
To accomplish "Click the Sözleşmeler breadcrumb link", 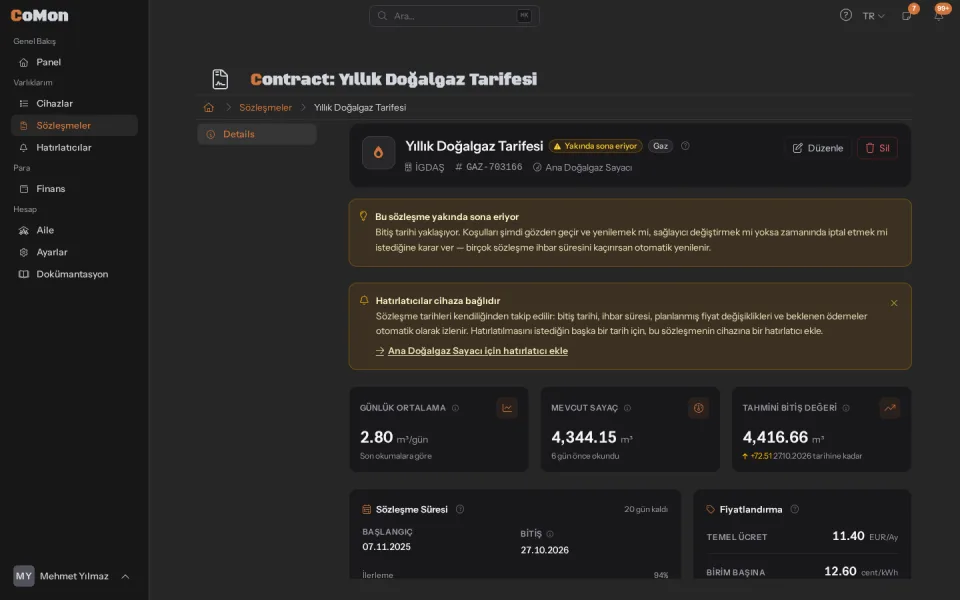I will pos(265,108).
